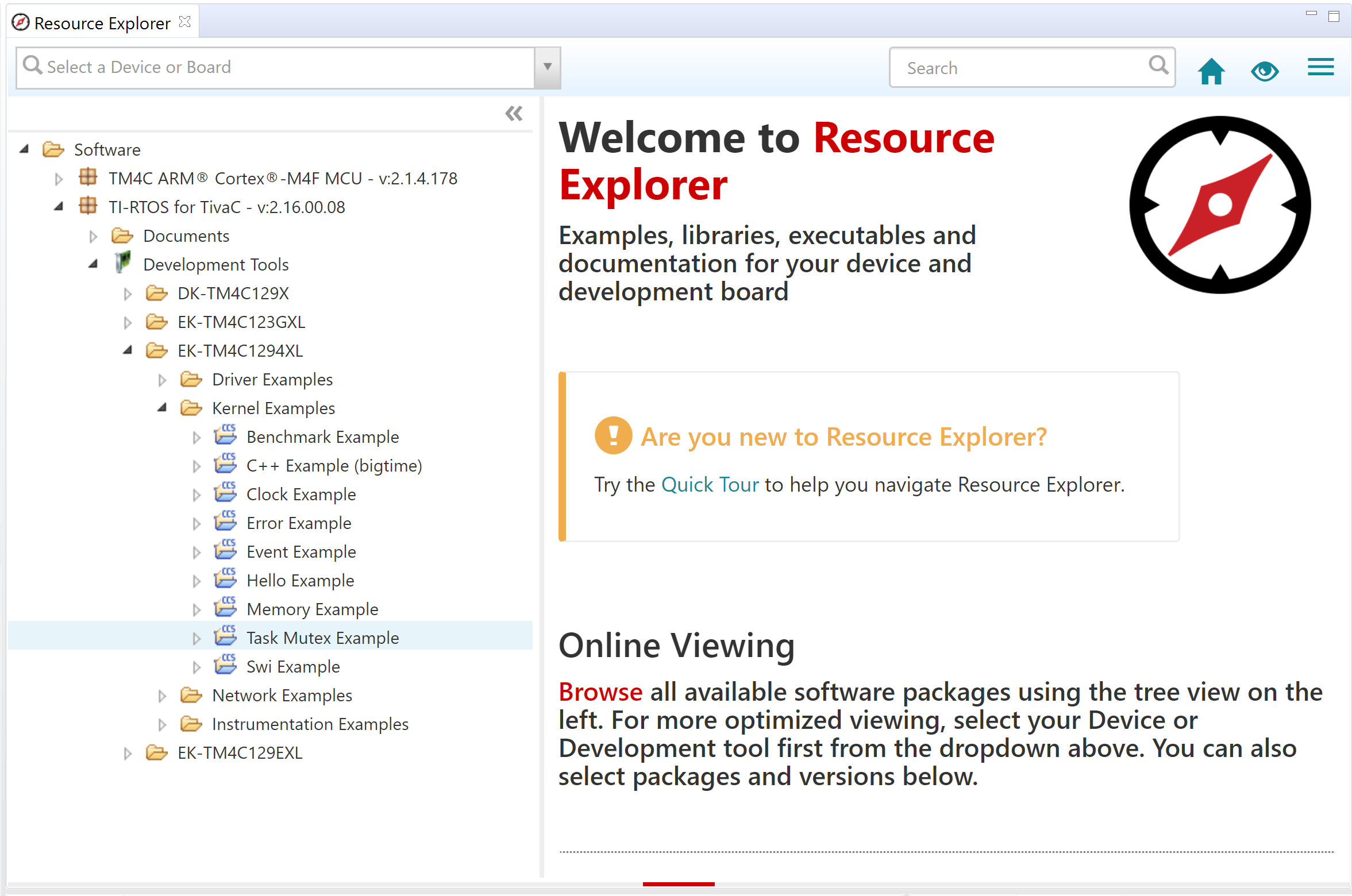Click the search magnifier icon

click(x=1158, y=65)
